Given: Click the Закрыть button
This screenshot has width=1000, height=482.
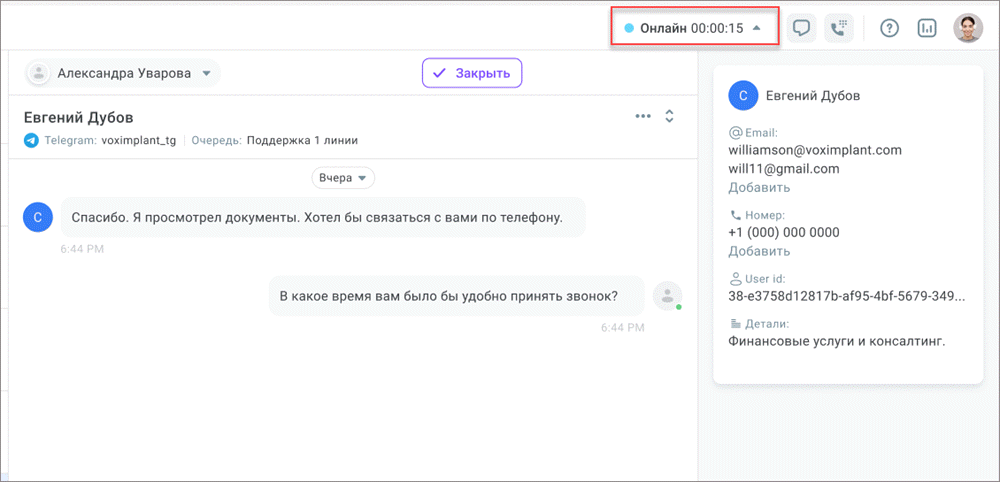Looking at the screenshot, I should pos(472,73).
